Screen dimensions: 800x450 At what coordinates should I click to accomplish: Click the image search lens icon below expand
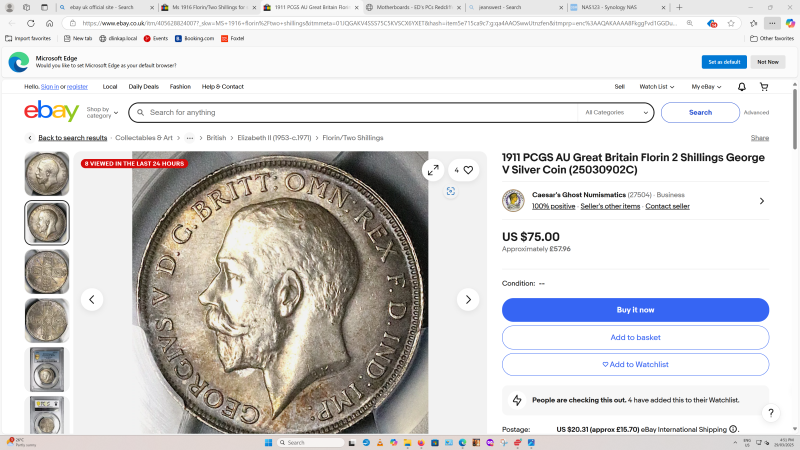[451, 191]
